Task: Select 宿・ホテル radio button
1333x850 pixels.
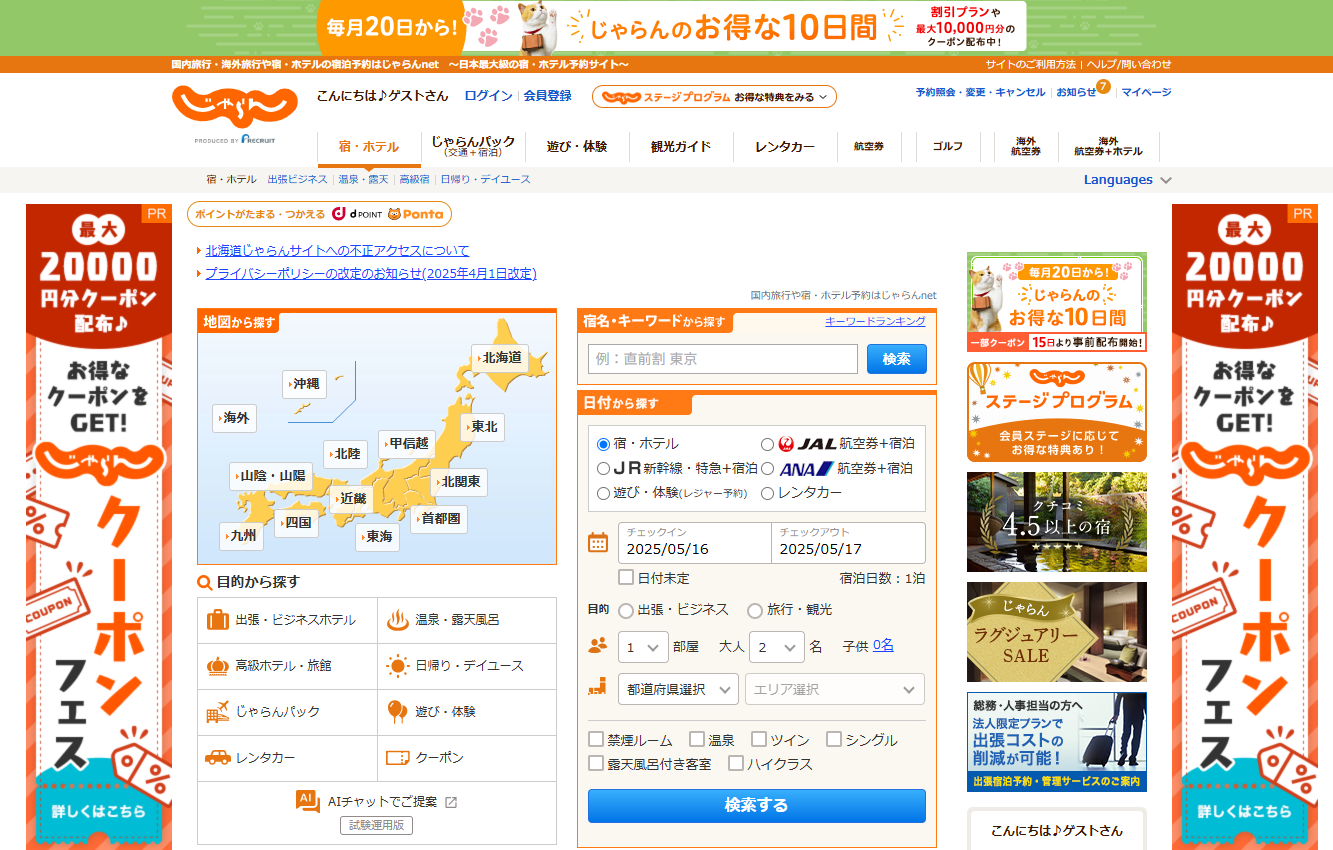Action: [603, 444]
